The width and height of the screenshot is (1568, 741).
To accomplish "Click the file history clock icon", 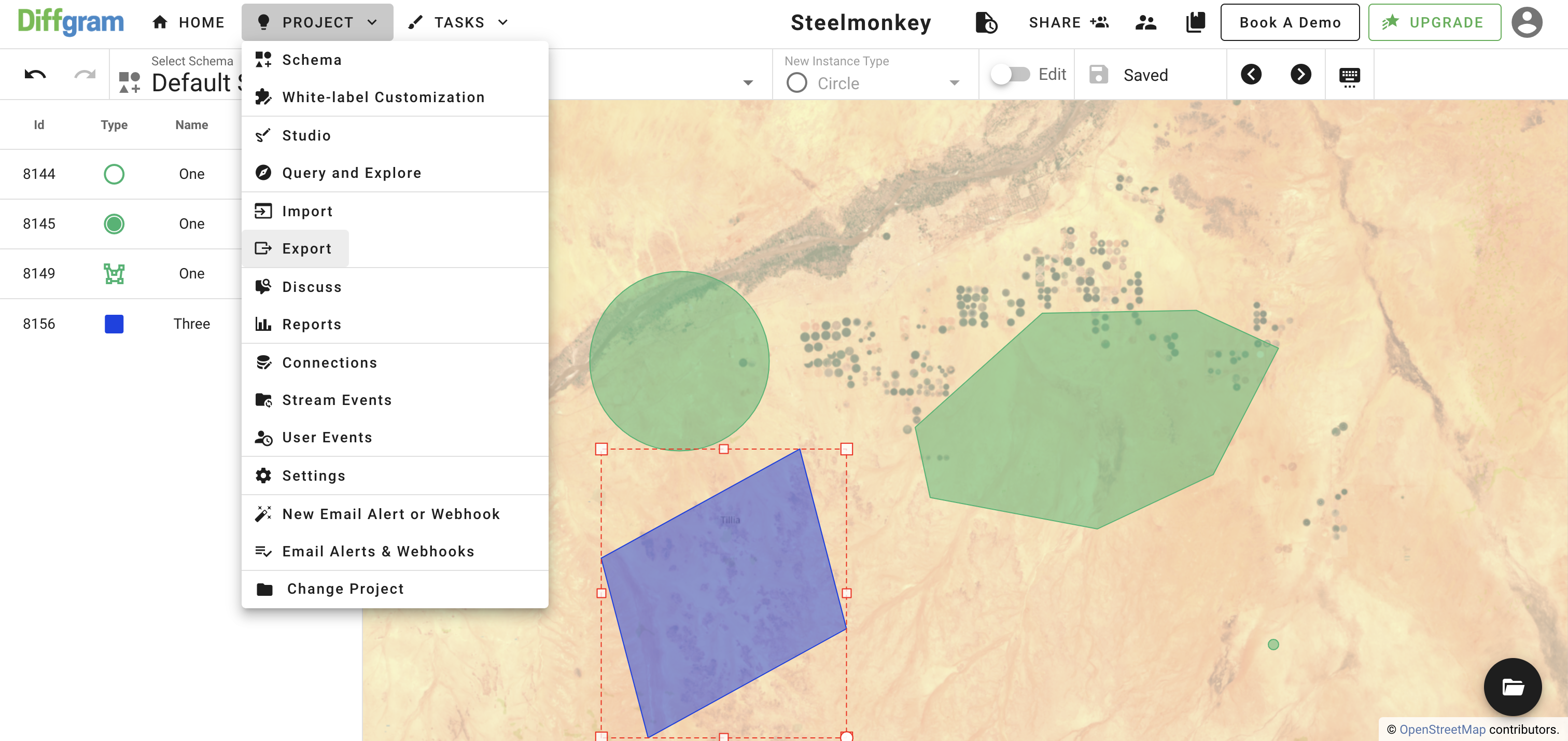I will [x=986, y=22].
